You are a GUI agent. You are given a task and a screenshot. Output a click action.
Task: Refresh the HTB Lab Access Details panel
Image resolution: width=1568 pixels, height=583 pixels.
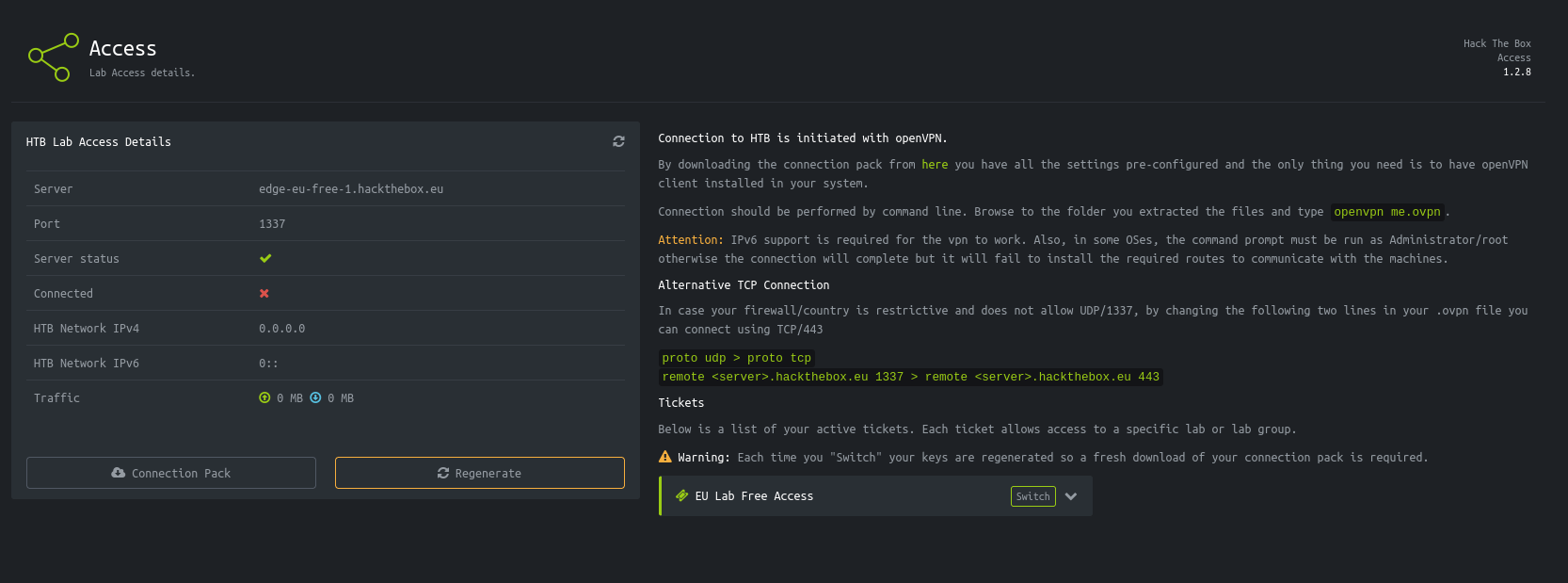pyautogui.click(x=618, y=141)
